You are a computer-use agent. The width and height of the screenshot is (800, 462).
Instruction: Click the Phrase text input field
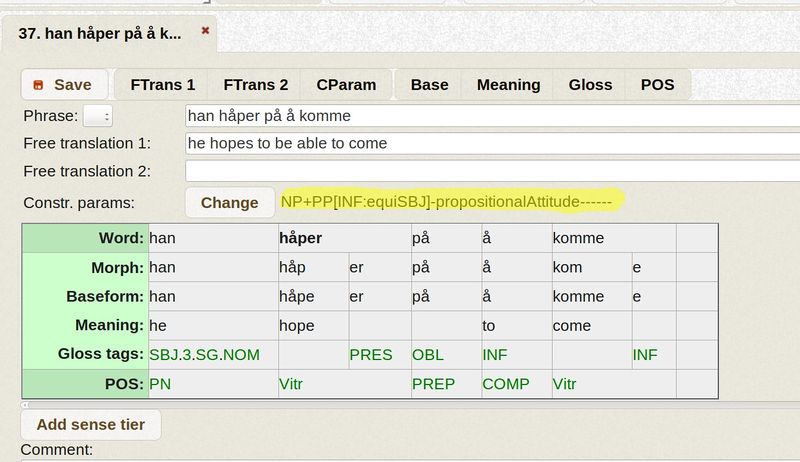point(490,116)
